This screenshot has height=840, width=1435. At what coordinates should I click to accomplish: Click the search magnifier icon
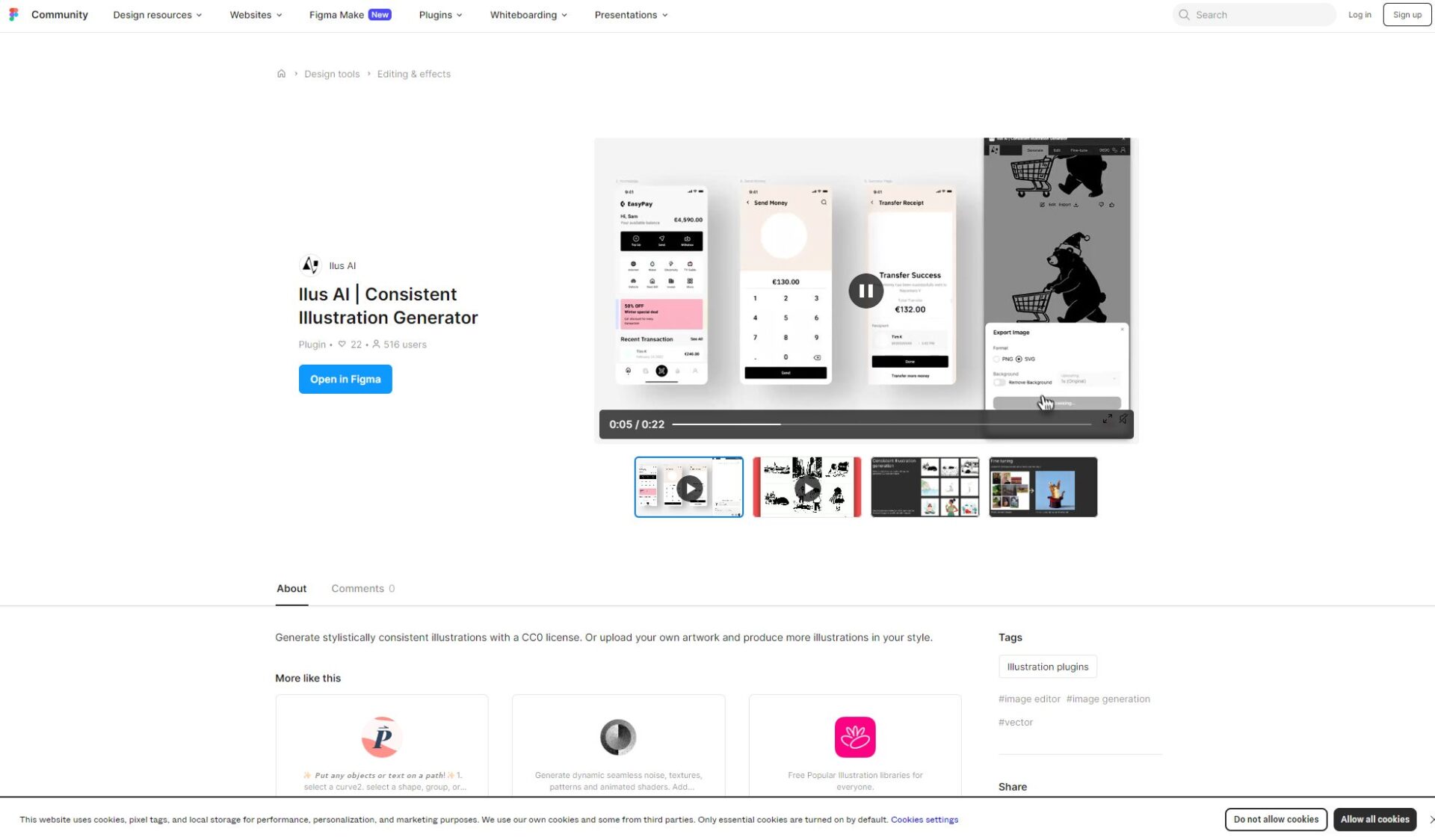click(x=1184, y=15)
